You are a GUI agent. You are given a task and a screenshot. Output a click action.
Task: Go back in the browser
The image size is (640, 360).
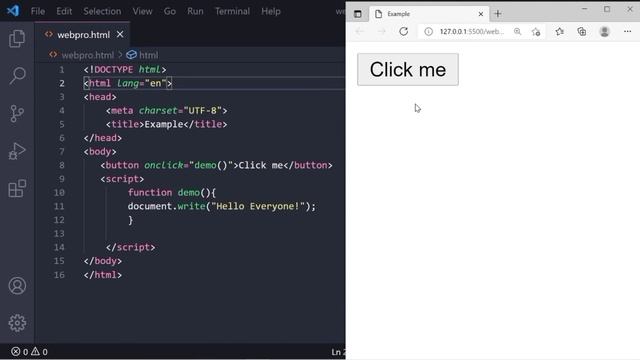click(x=360, y=31)
